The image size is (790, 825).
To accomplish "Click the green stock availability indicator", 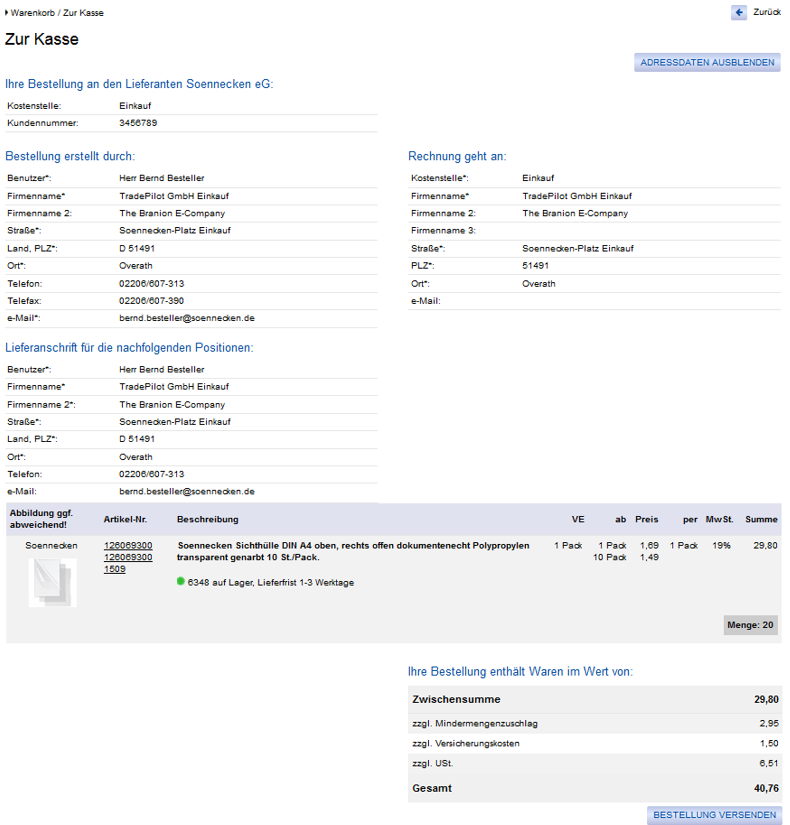I will point(181,581).
